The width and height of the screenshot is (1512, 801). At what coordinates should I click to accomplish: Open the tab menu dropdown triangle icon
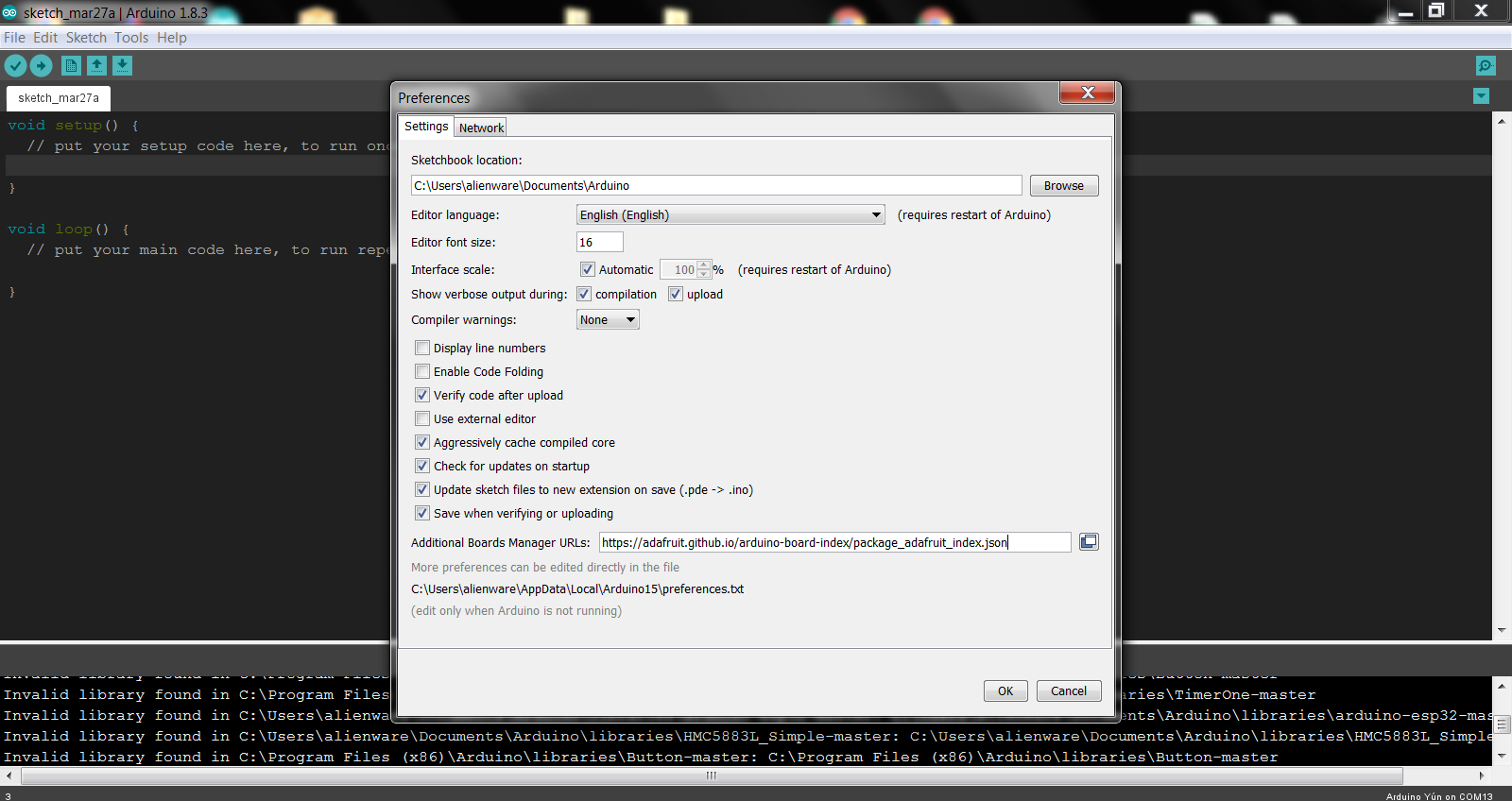click(1481, 96)
